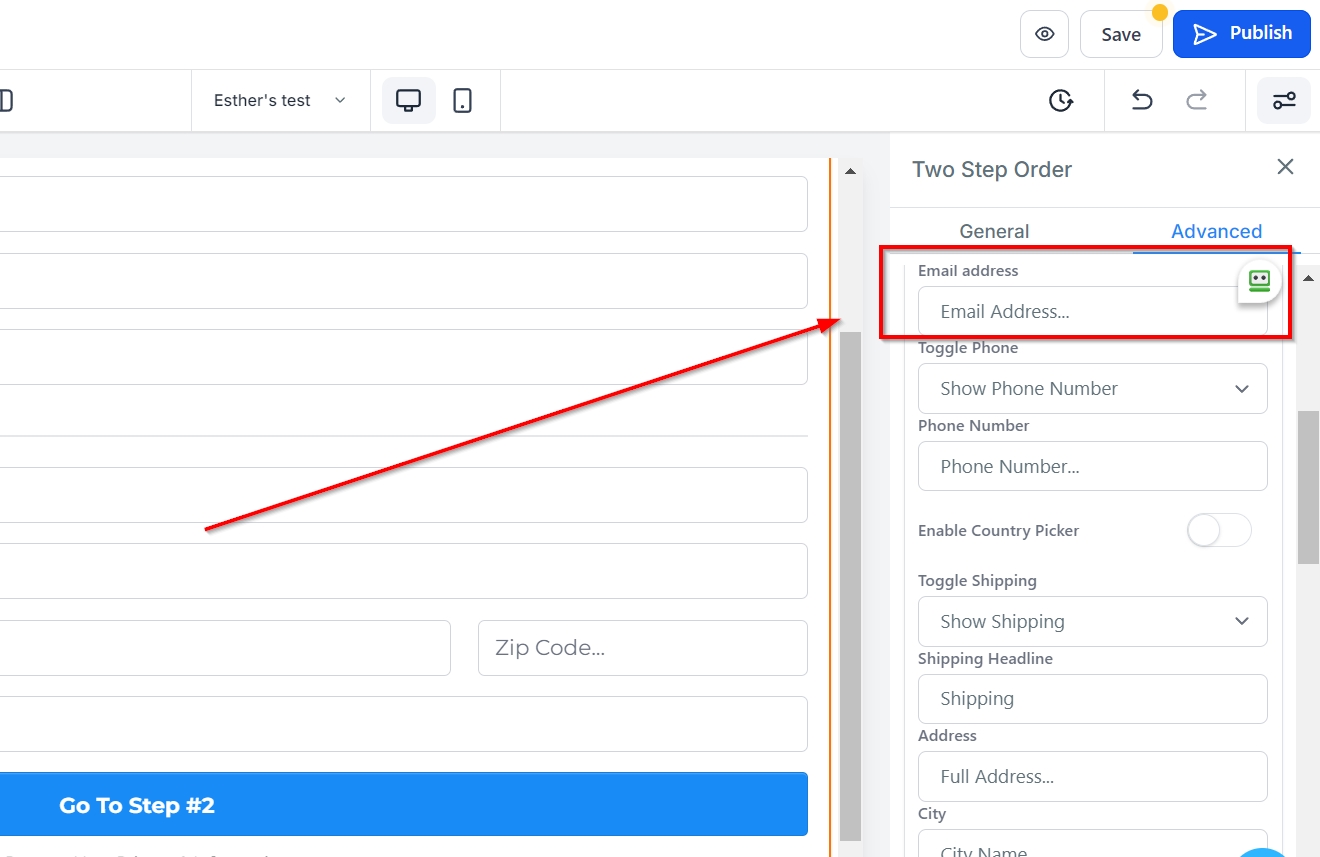
Task: Open version history clock icon
Action: click(1061, 101)
